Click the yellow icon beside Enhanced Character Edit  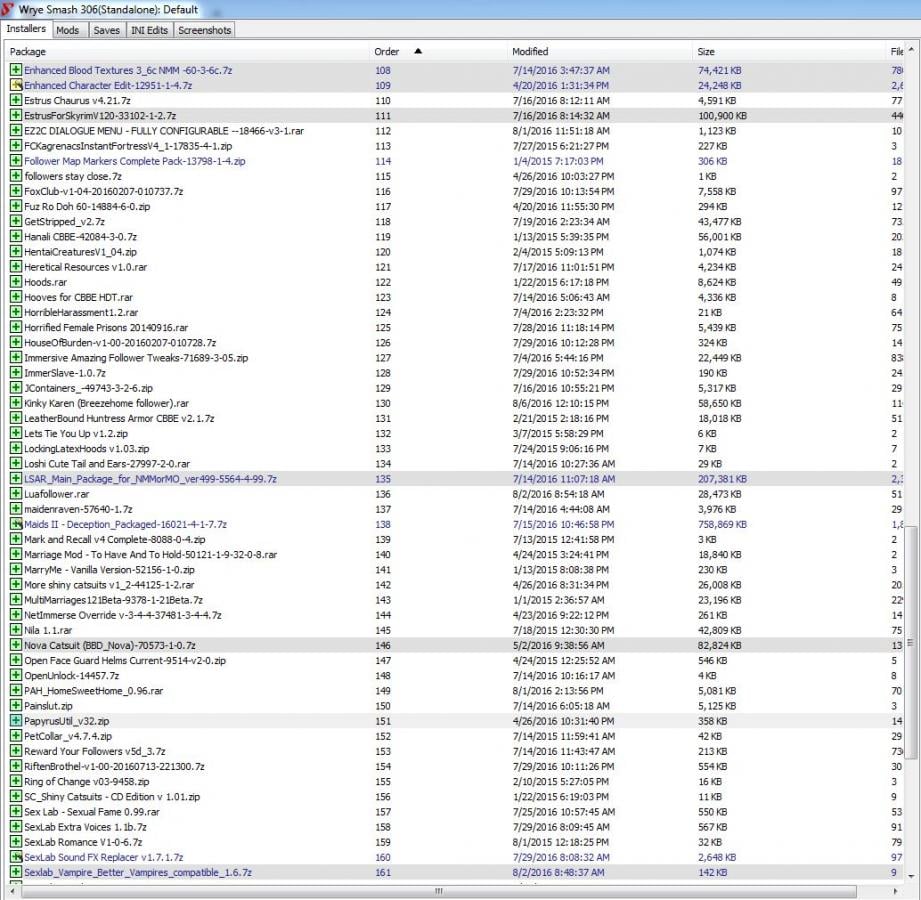(x=16, y=85)
